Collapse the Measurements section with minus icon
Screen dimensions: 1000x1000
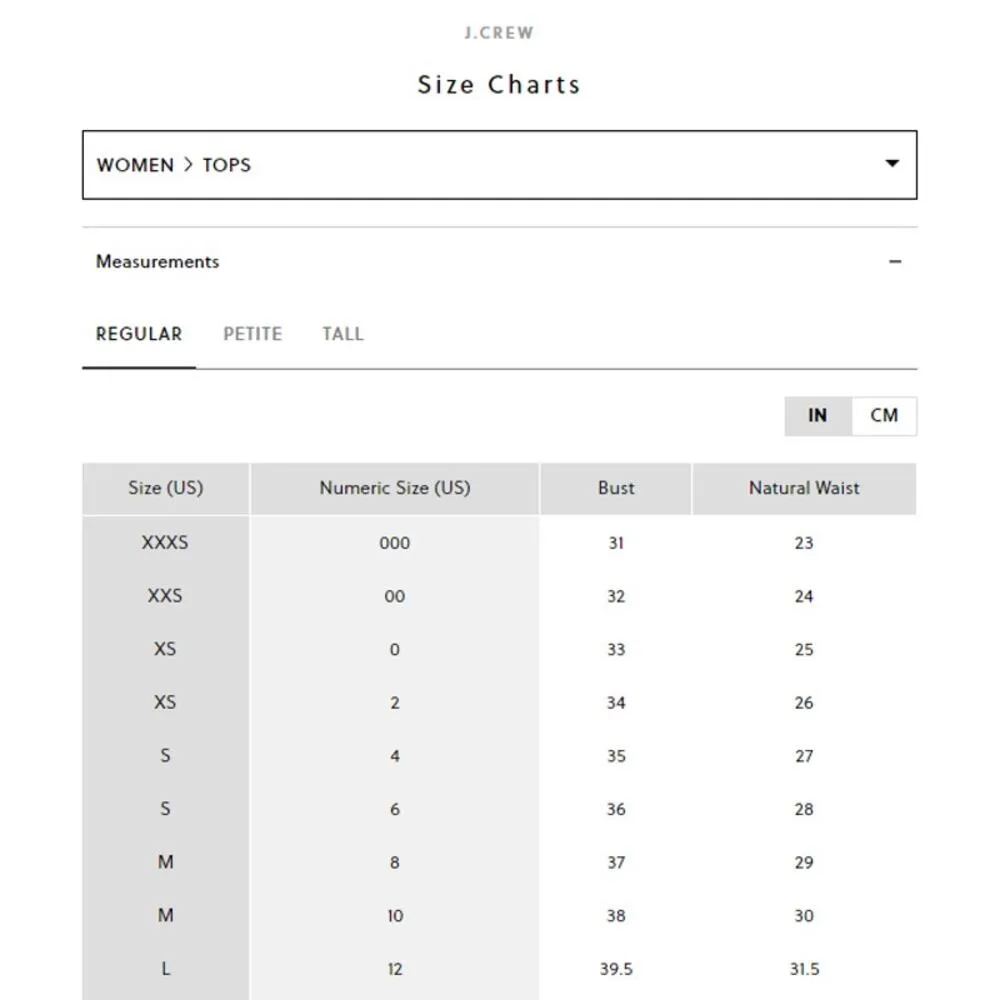(x=895, y=262)
